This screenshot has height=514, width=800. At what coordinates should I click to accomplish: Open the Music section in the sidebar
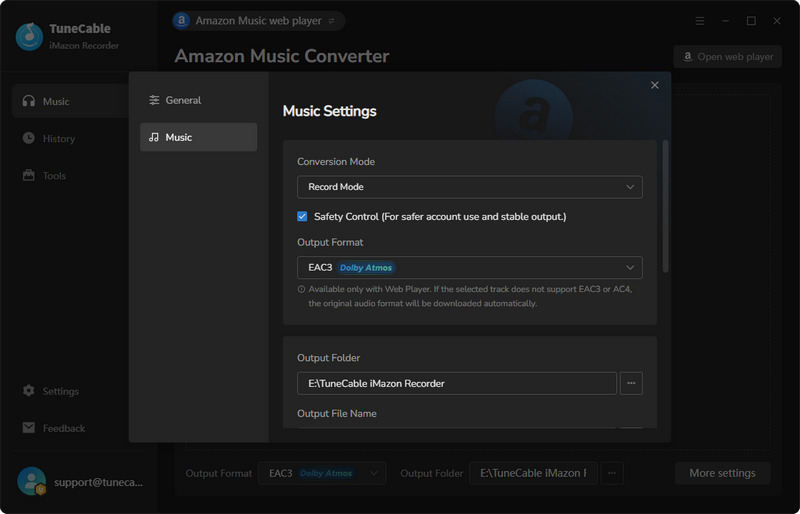[70, 101]
